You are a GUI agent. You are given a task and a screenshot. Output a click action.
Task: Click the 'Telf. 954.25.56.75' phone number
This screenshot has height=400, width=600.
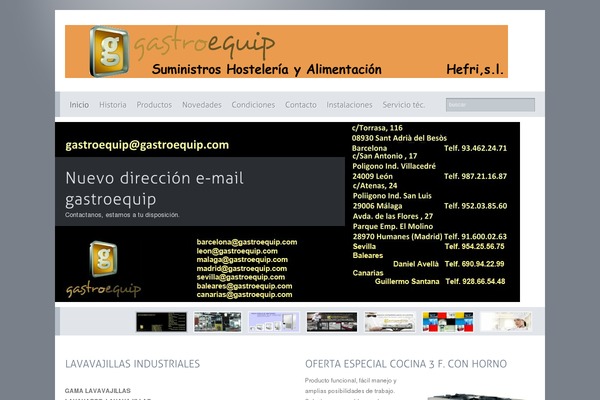[474, 247]
